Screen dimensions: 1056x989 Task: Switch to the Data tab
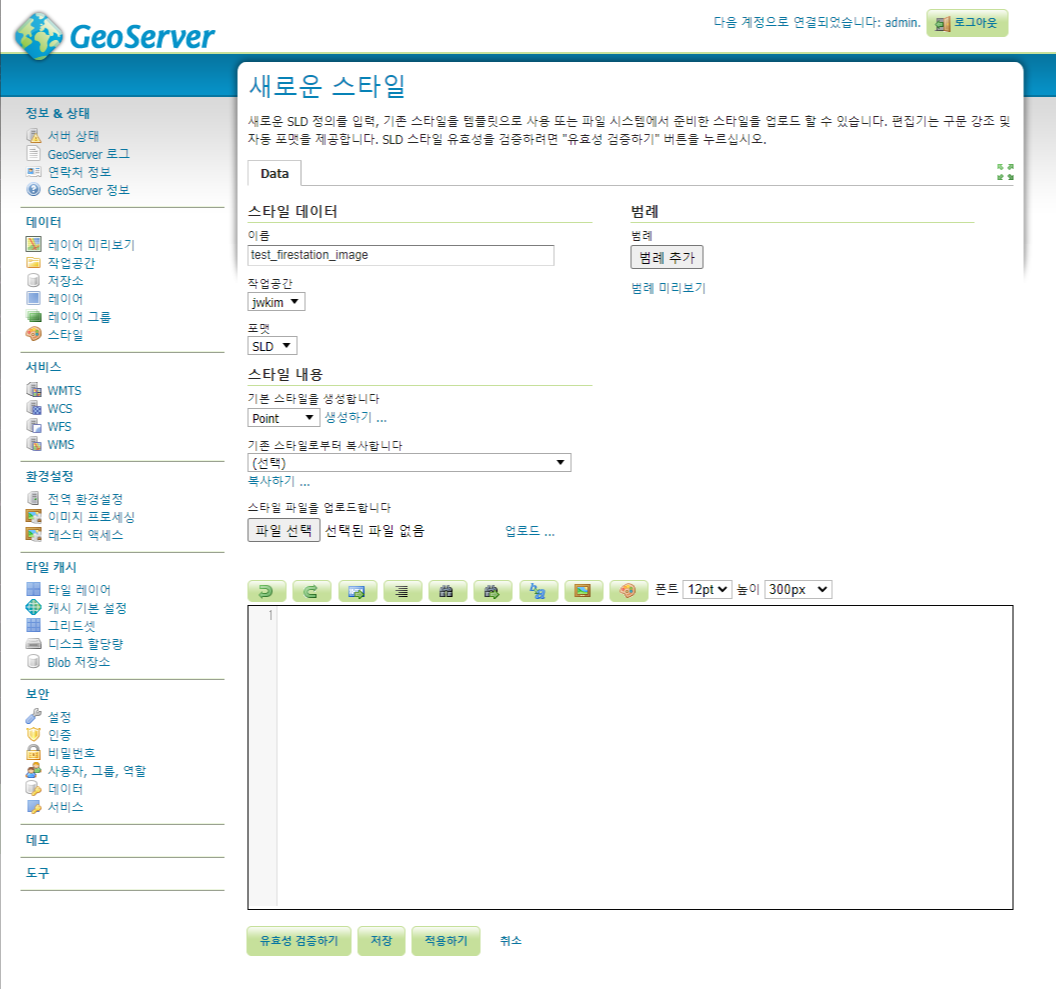click(273, 173)
